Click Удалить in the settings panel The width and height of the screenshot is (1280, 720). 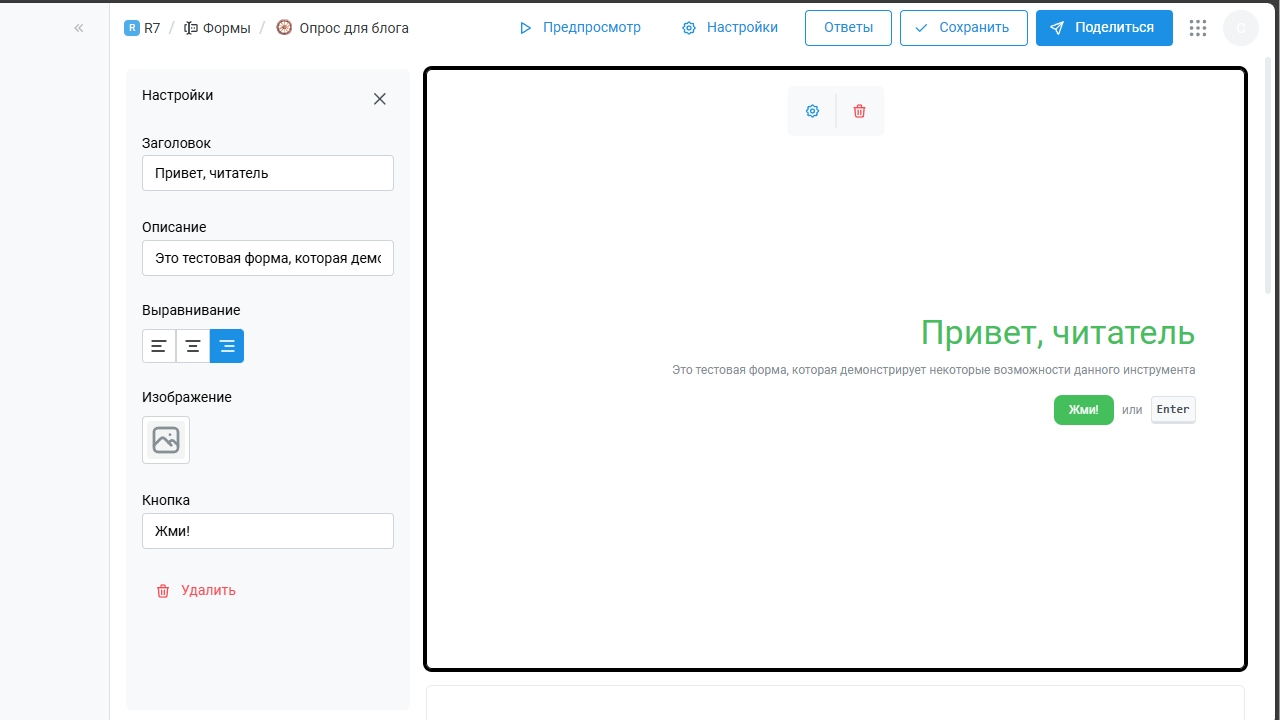pos(196,591)
